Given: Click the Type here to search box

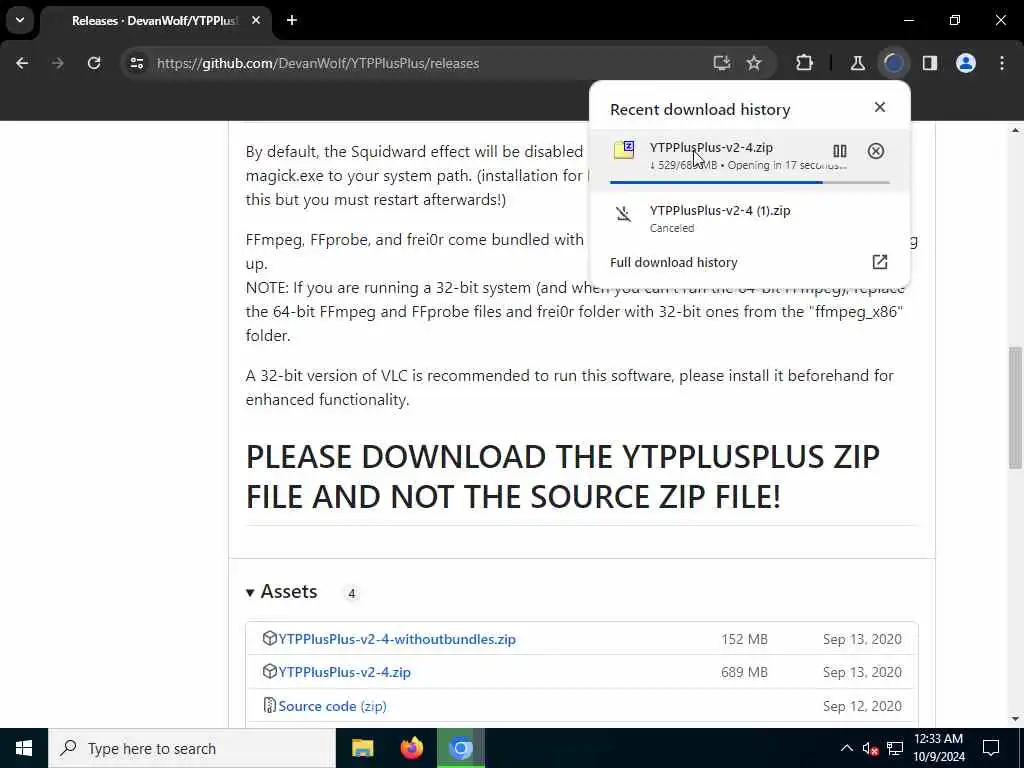Looking at the screenshot, I should pos(191,748).
